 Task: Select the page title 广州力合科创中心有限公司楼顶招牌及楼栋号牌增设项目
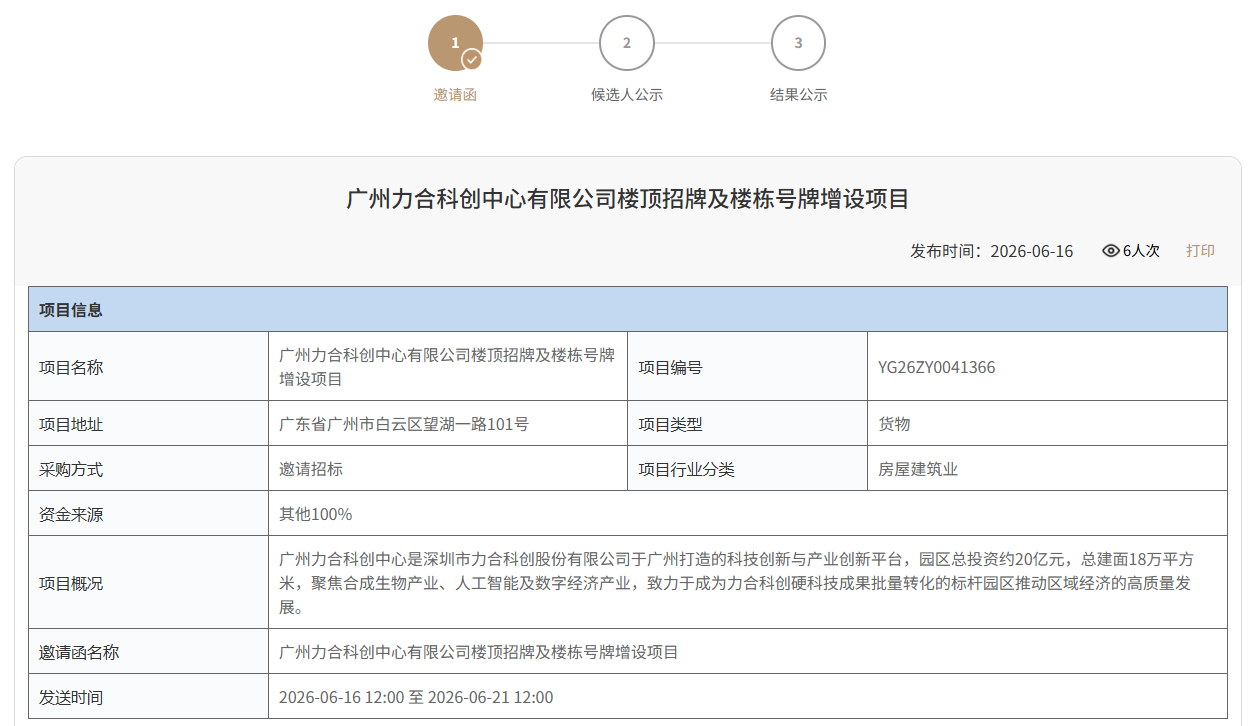point(628,199)
